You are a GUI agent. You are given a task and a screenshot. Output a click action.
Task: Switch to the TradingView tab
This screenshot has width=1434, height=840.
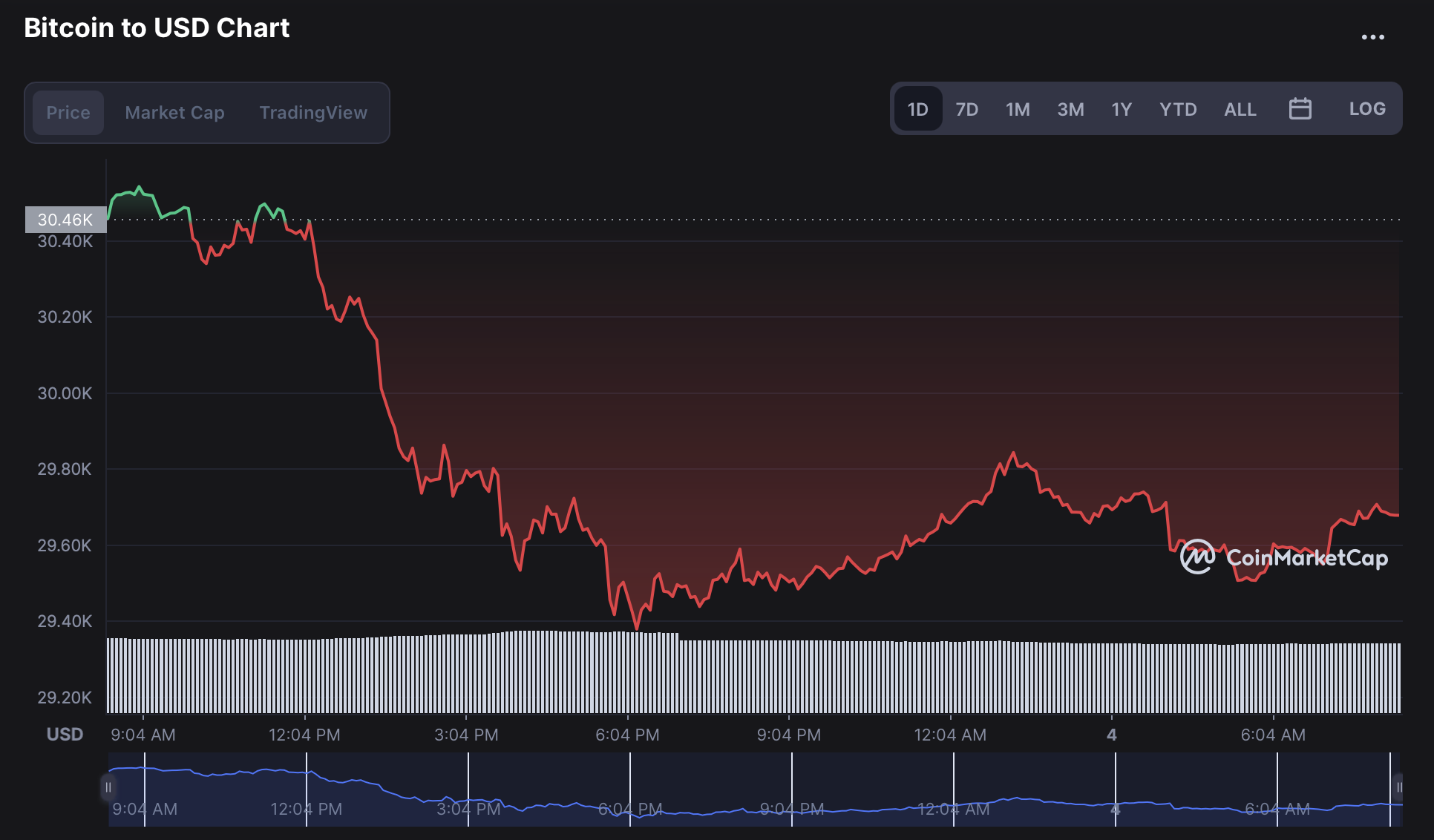click(x=313, y=113)
